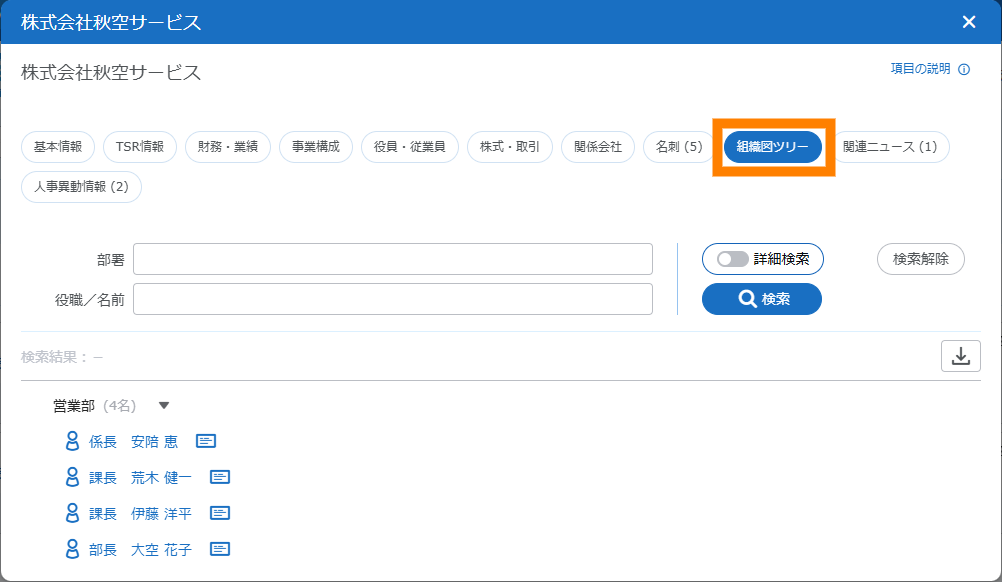Open business card icon for 荒木 健一

pyautogui.click(x=220, y=477)
